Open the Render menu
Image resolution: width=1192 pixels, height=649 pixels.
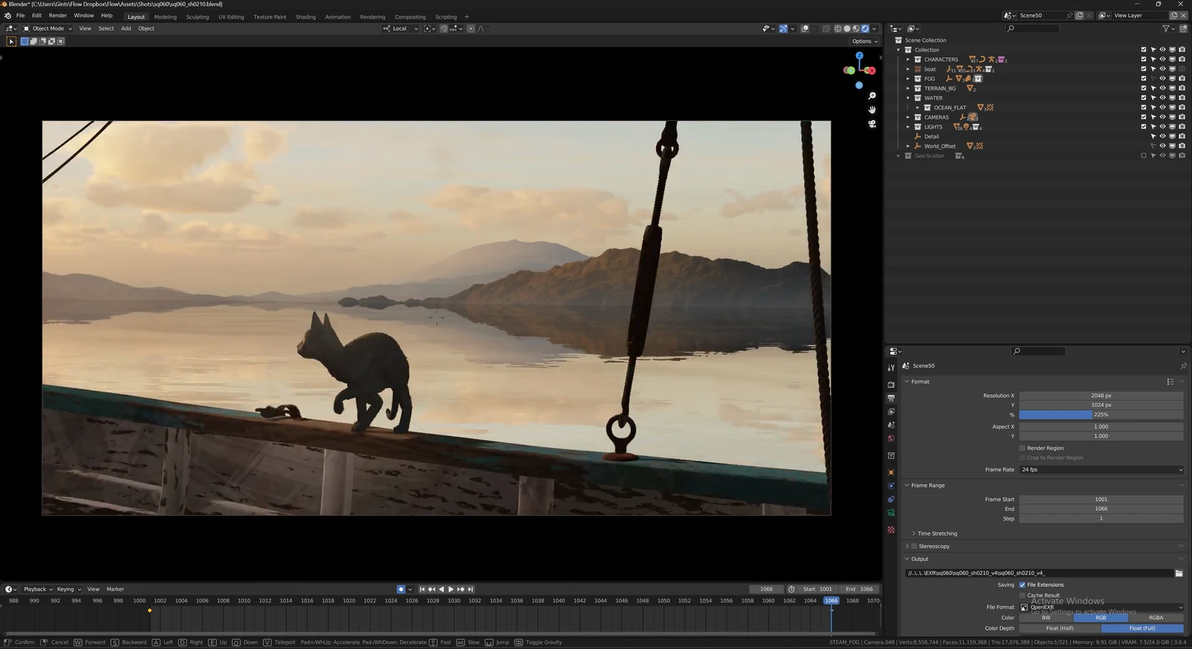point(58,16)
